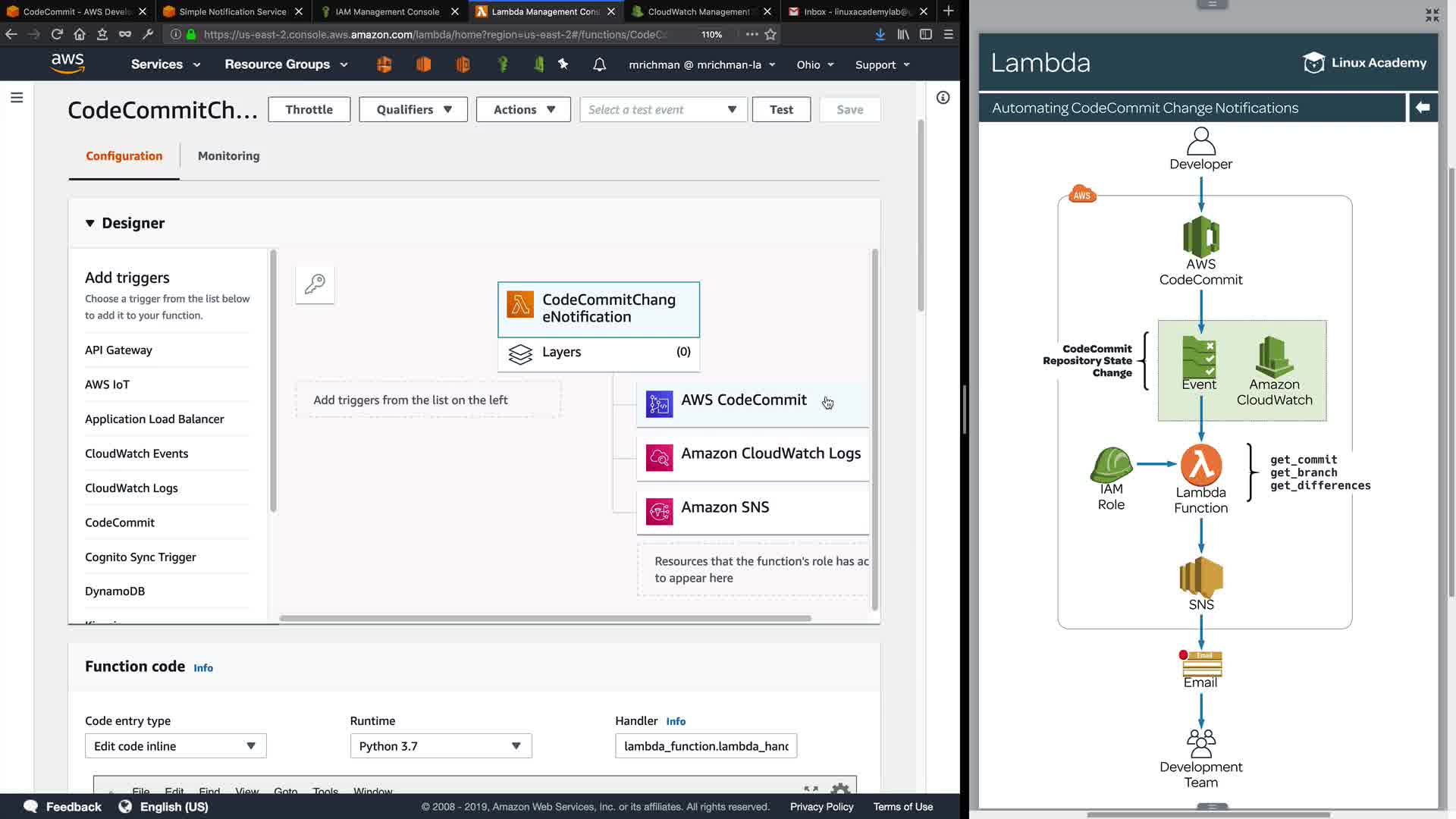Image resolution: width=1456 pixels, height=819 pixels.
Task: Open the Select a test event dropdown
Action: (663, 110)
